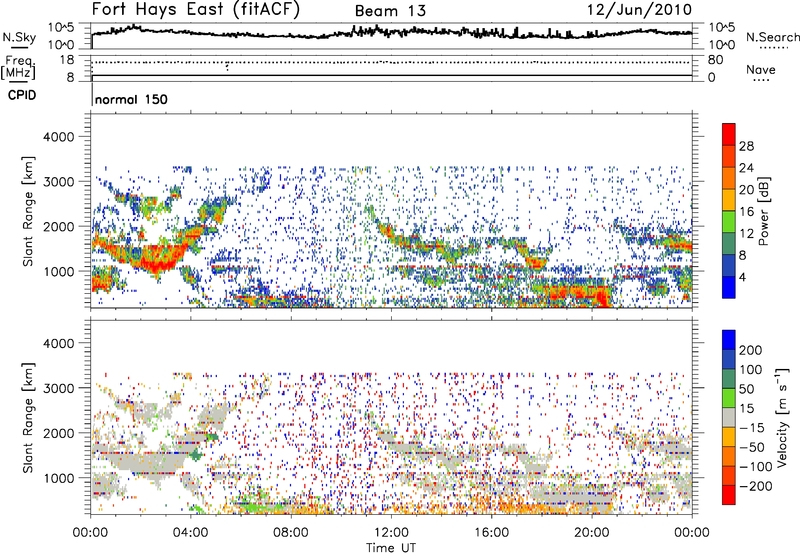This screenshot has width=800, height=554.
Task: Click the 'Velocity [m s⁻¹]' colorbar title
Action: click(782, 417)
